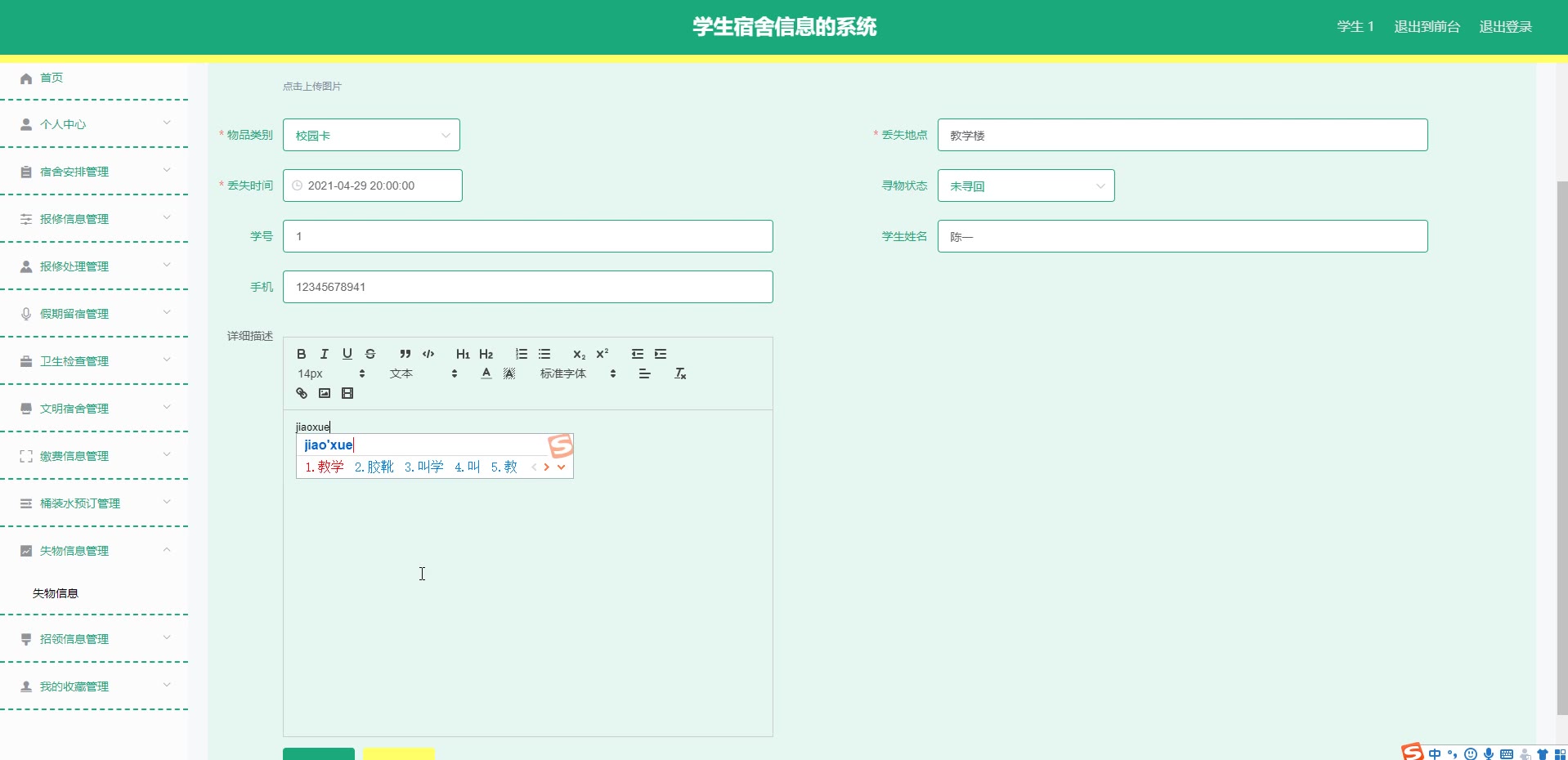Toggle italic formatting in the editor
Image resolution: width=1568 pixels, height=760 pixels.
pyautogui.click(x=324, y=354)
